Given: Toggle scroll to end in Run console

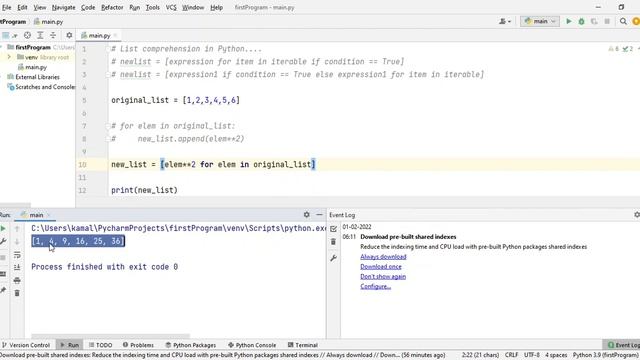Looking at the screenshot, I should pos(17,267).
